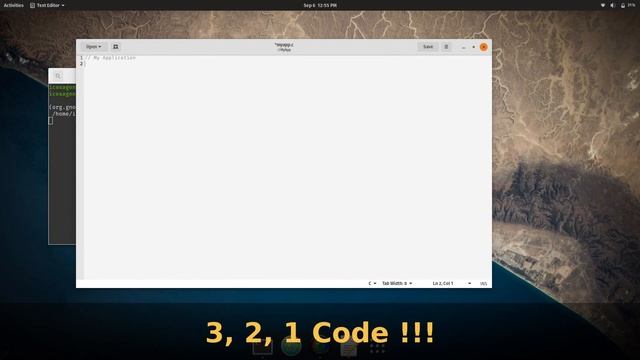Open the Tab Width dropdown

tap(397, 283)
